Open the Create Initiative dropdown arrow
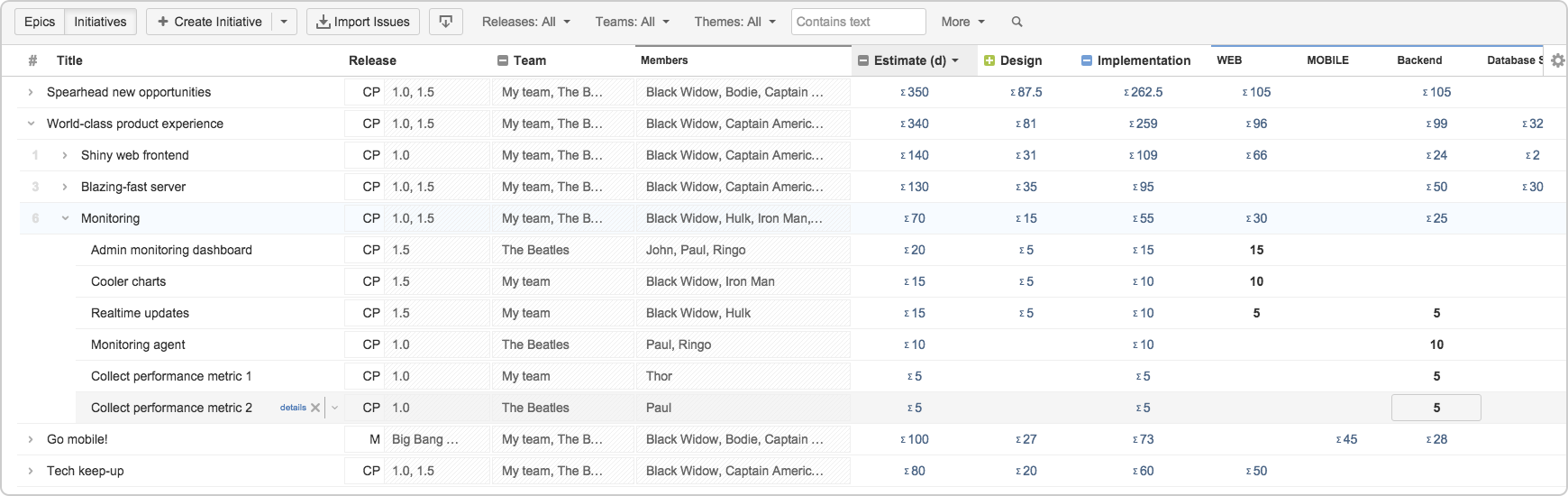1568x496 pixels. click(x=284, y=22)
